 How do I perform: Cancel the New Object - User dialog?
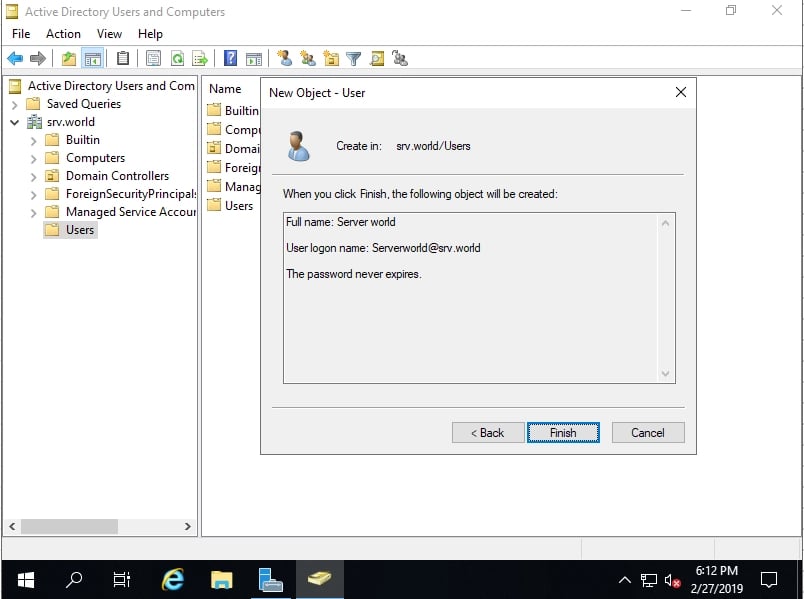pos(648,432)
